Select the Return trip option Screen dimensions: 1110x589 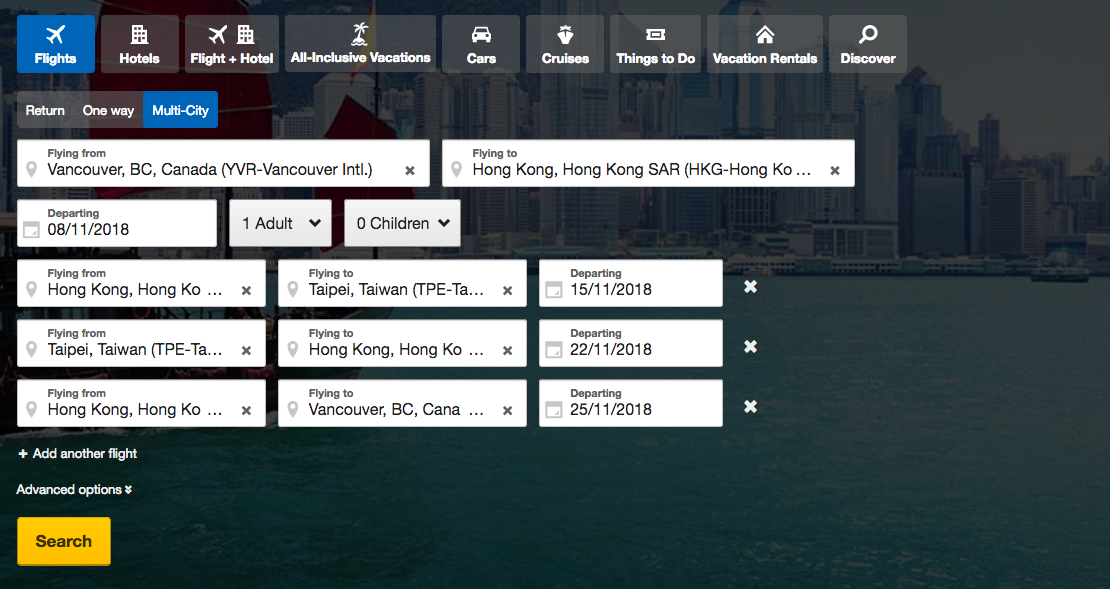[45, 110]
